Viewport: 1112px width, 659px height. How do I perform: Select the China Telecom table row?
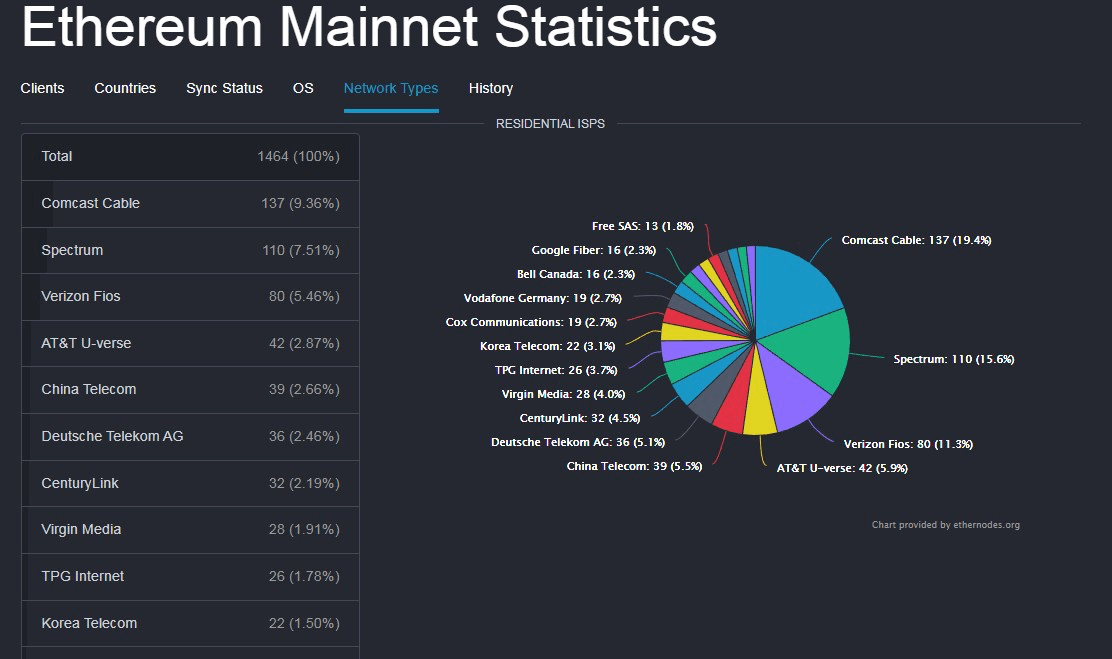(x=190, y=389)
